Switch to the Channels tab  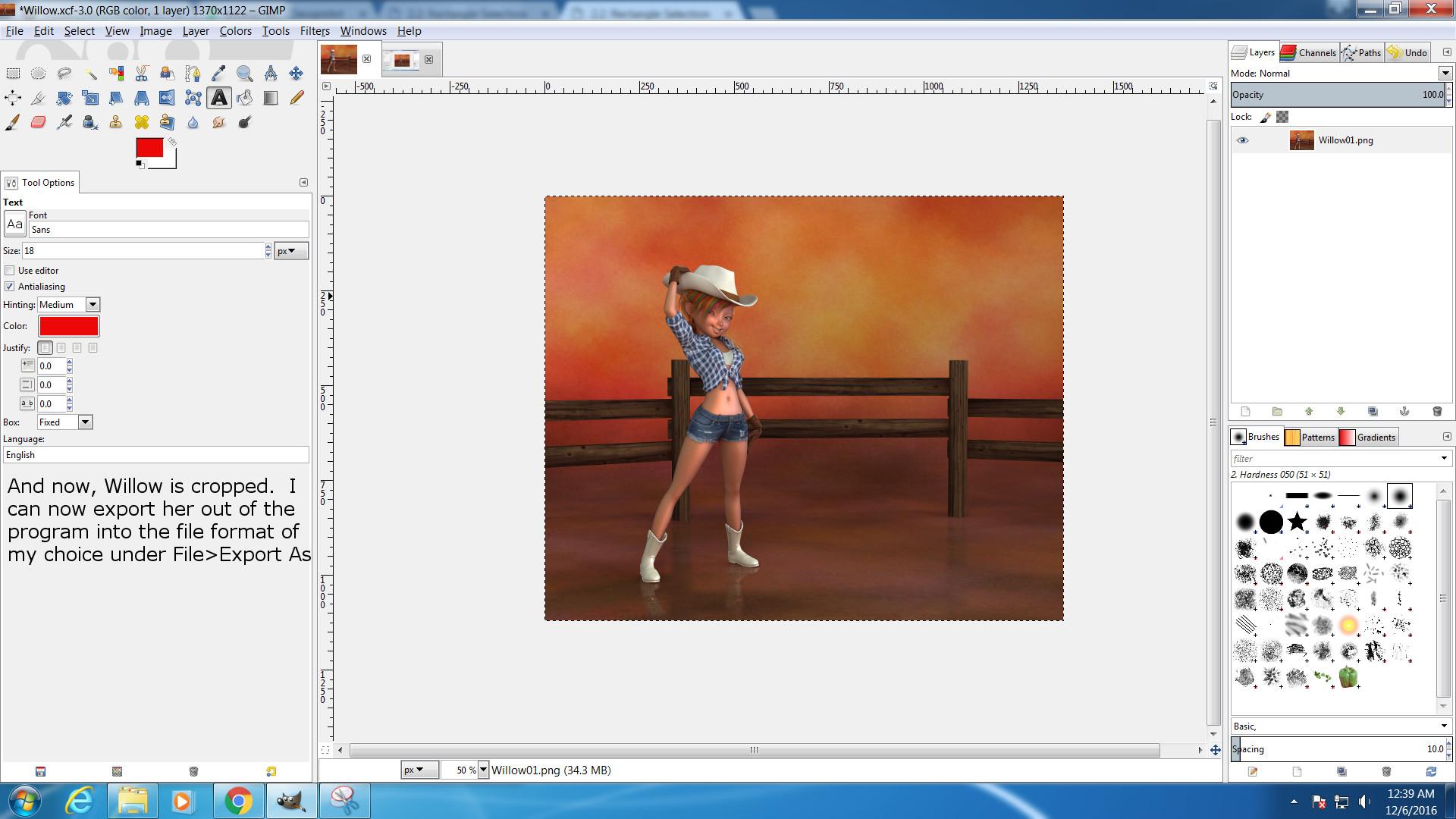point(1309,53)
